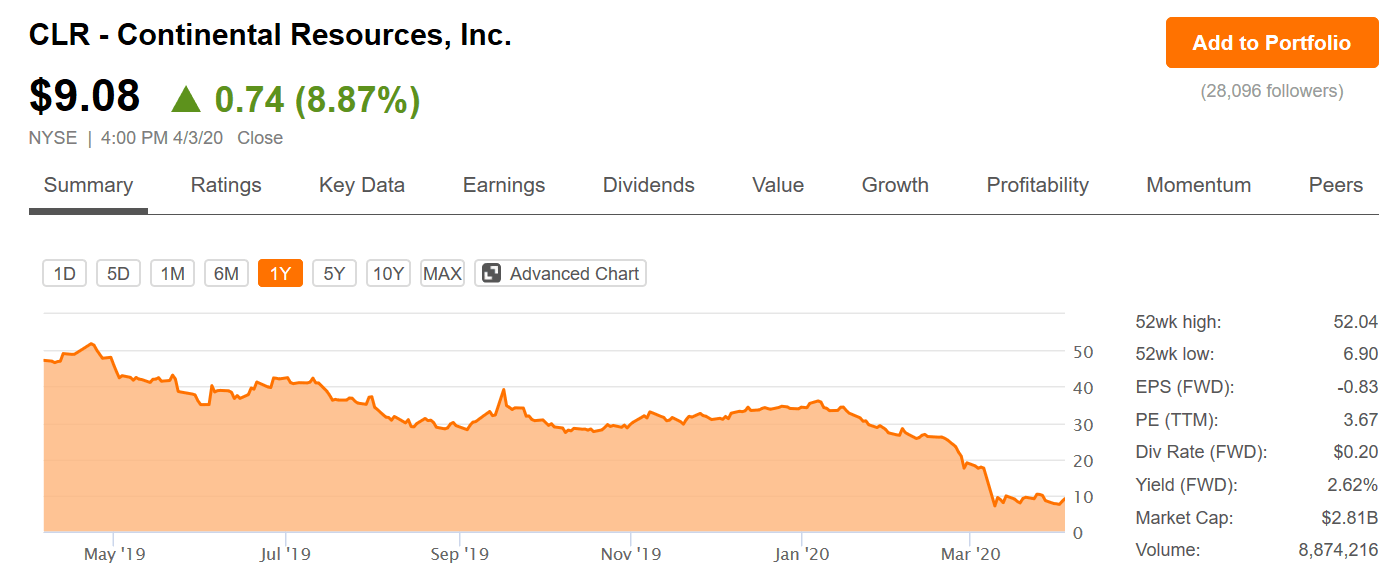Click the Add to Portfolio button
Viewport: 1396px width, 574px height.
tap(1272, 43)
